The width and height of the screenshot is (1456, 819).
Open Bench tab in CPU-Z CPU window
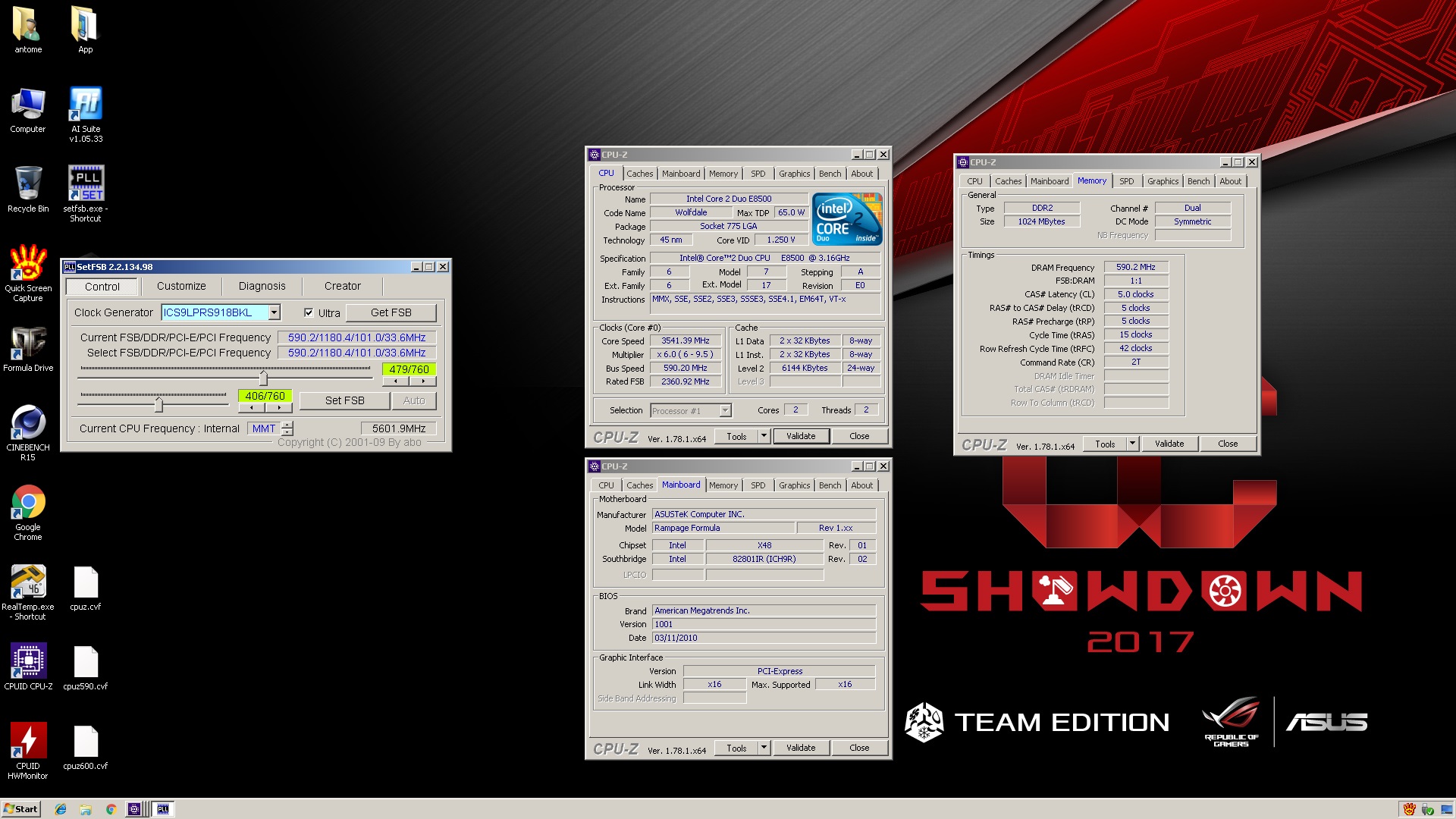click(830, 174)
